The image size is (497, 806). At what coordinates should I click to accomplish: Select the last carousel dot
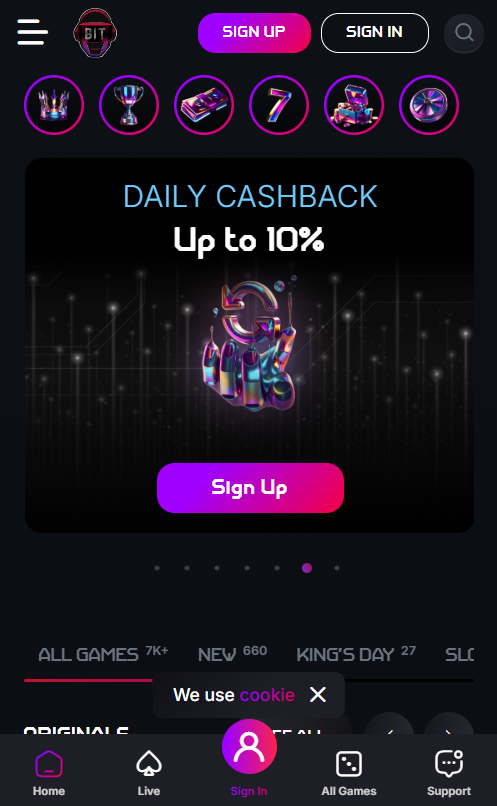(337, 568)
